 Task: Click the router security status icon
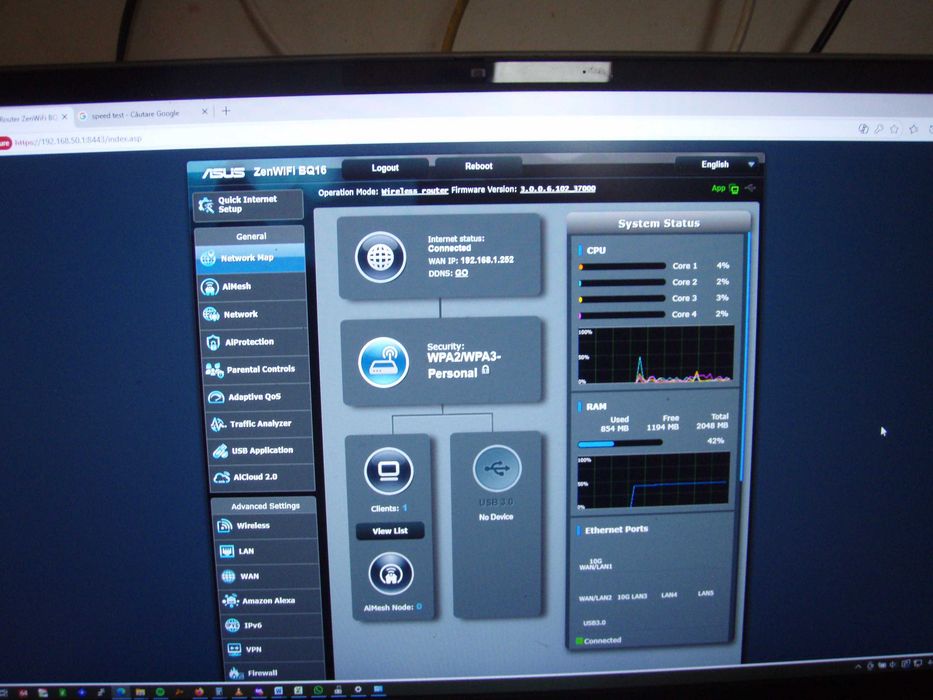click(384, 362)
